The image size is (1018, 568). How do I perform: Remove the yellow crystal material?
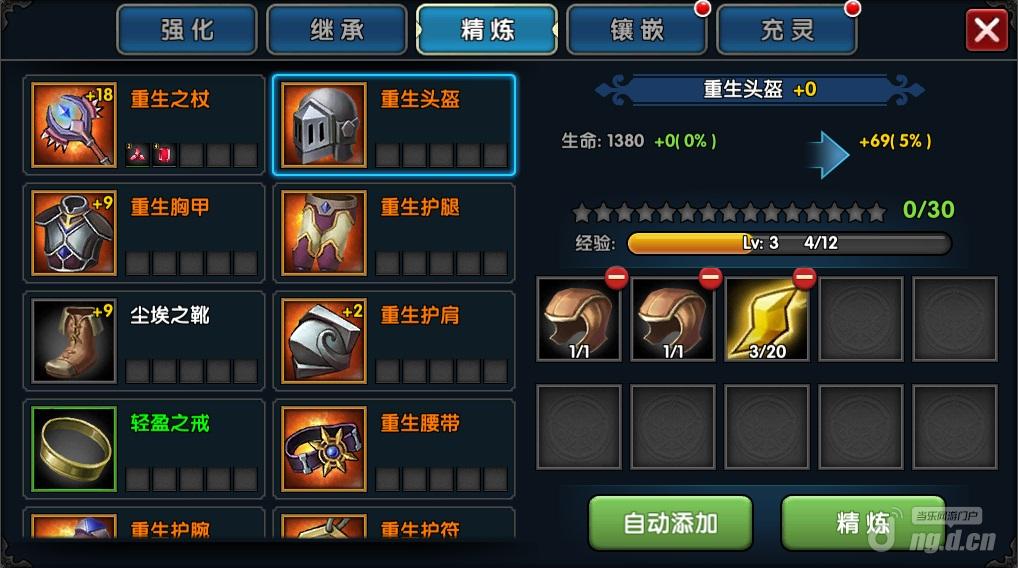pyautogui.click(x=804, y=277)
